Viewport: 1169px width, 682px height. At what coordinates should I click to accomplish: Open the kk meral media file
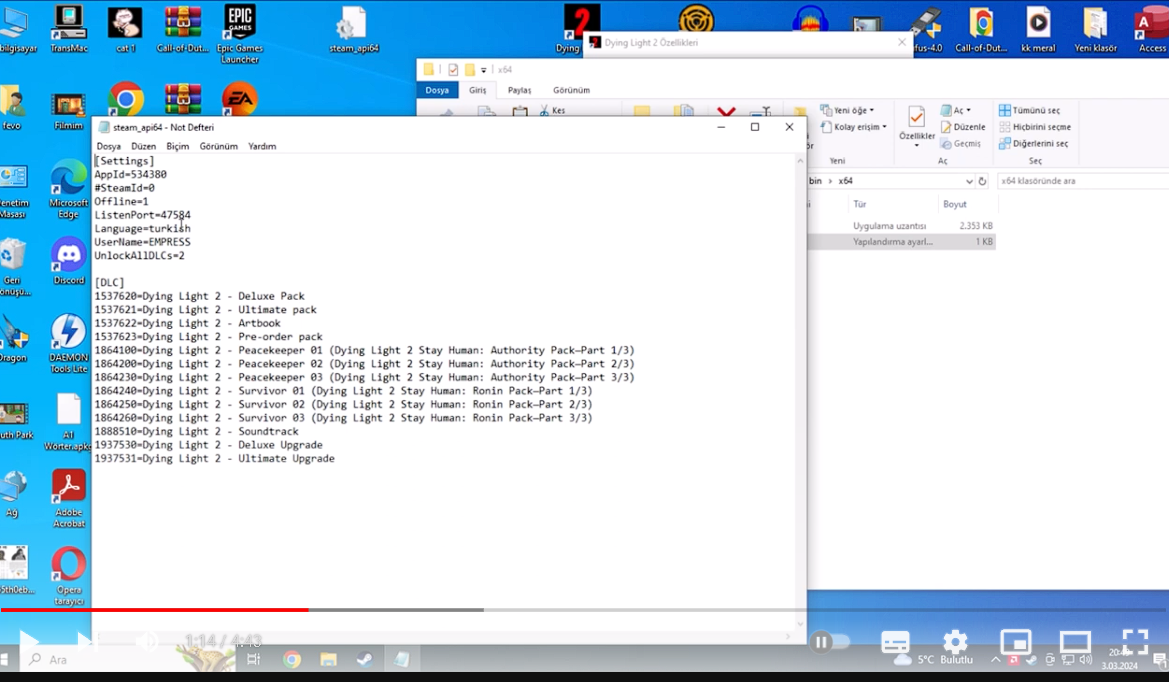coord(1038,30)
